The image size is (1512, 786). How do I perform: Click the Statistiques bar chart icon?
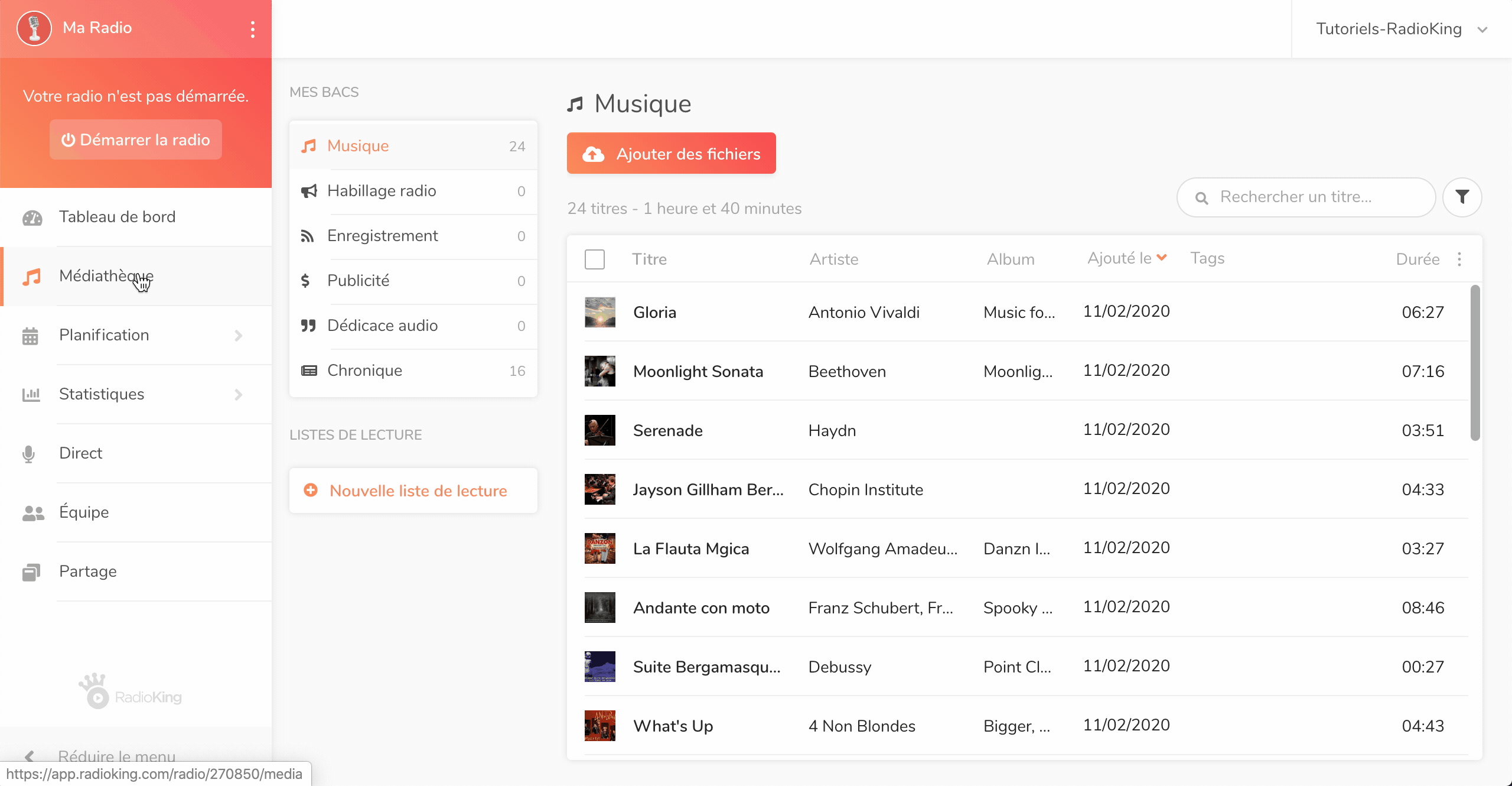coord(31,394)
